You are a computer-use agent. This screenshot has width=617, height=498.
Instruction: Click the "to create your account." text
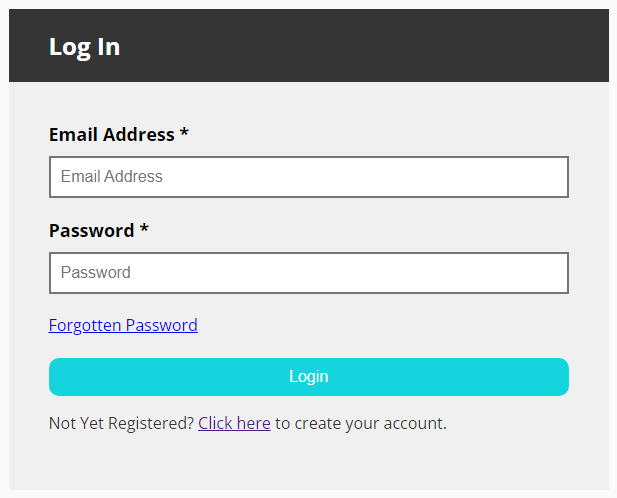tap(361, 423)
